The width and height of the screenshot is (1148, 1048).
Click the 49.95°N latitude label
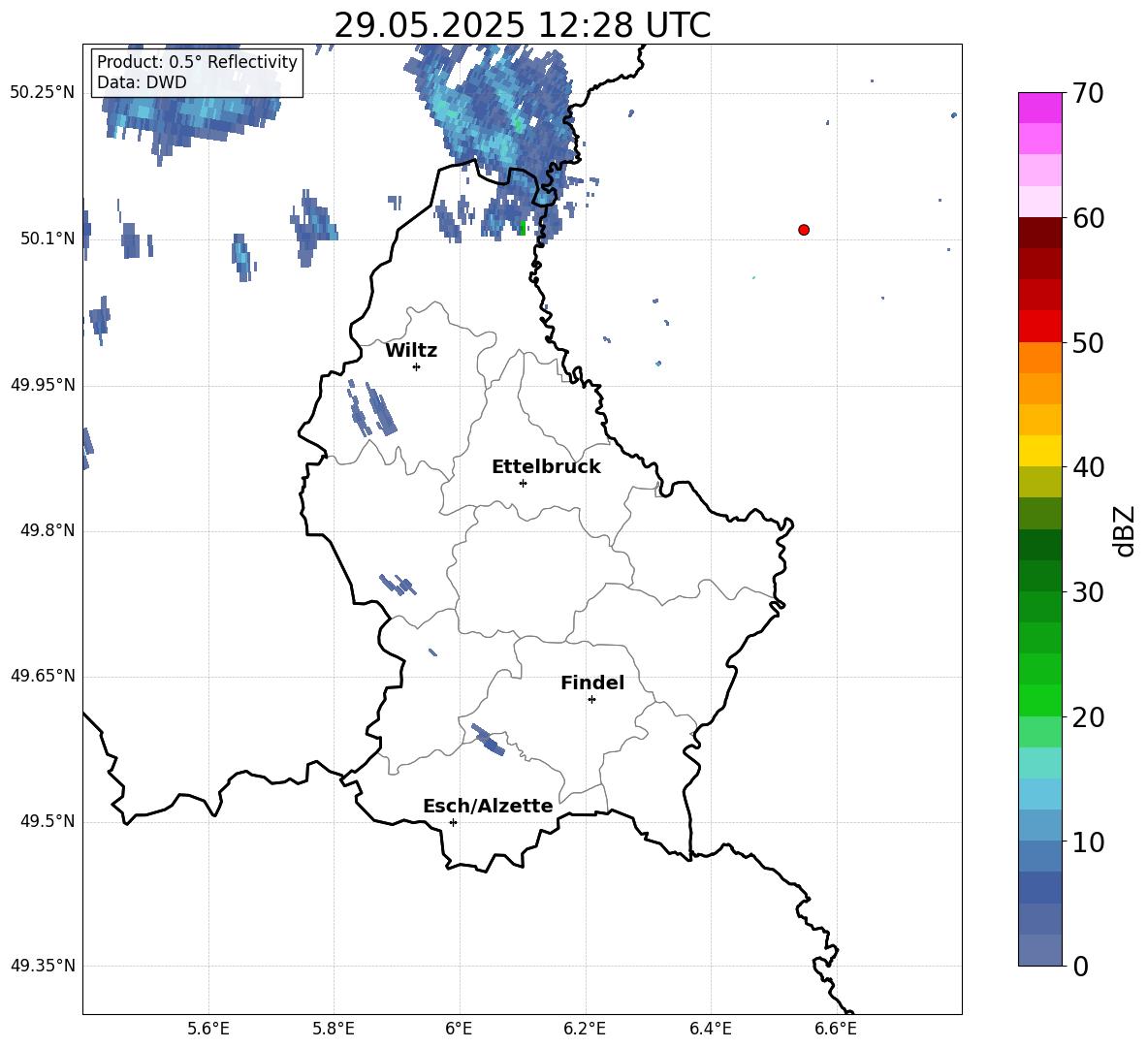(43, 385)
